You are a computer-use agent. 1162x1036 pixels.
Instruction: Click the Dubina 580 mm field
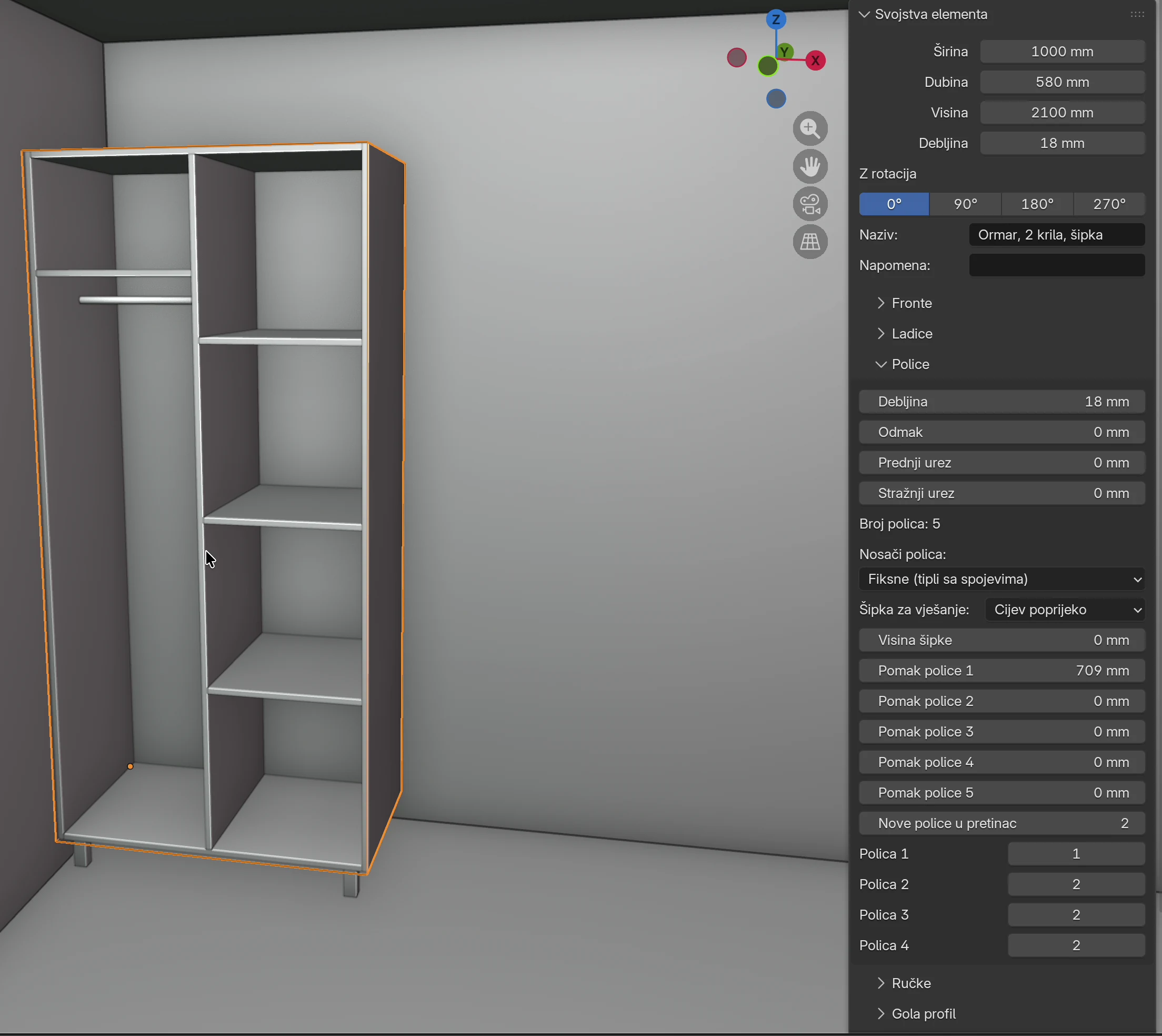click(1063, 82)
